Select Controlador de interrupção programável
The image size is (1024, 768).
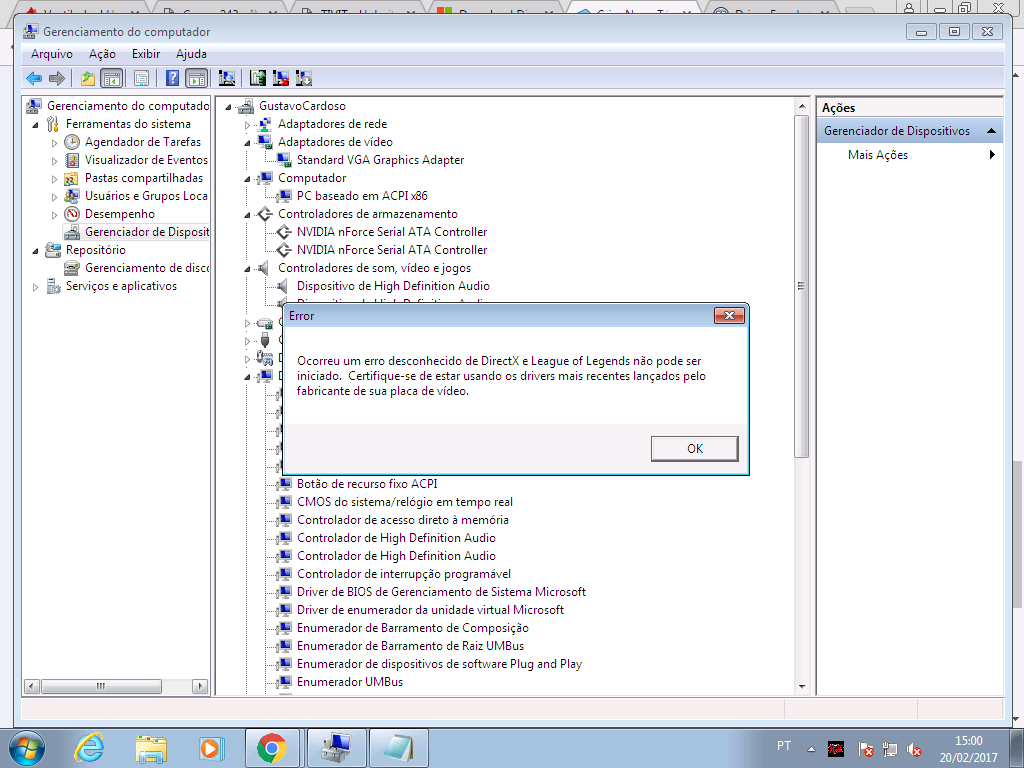404,574
